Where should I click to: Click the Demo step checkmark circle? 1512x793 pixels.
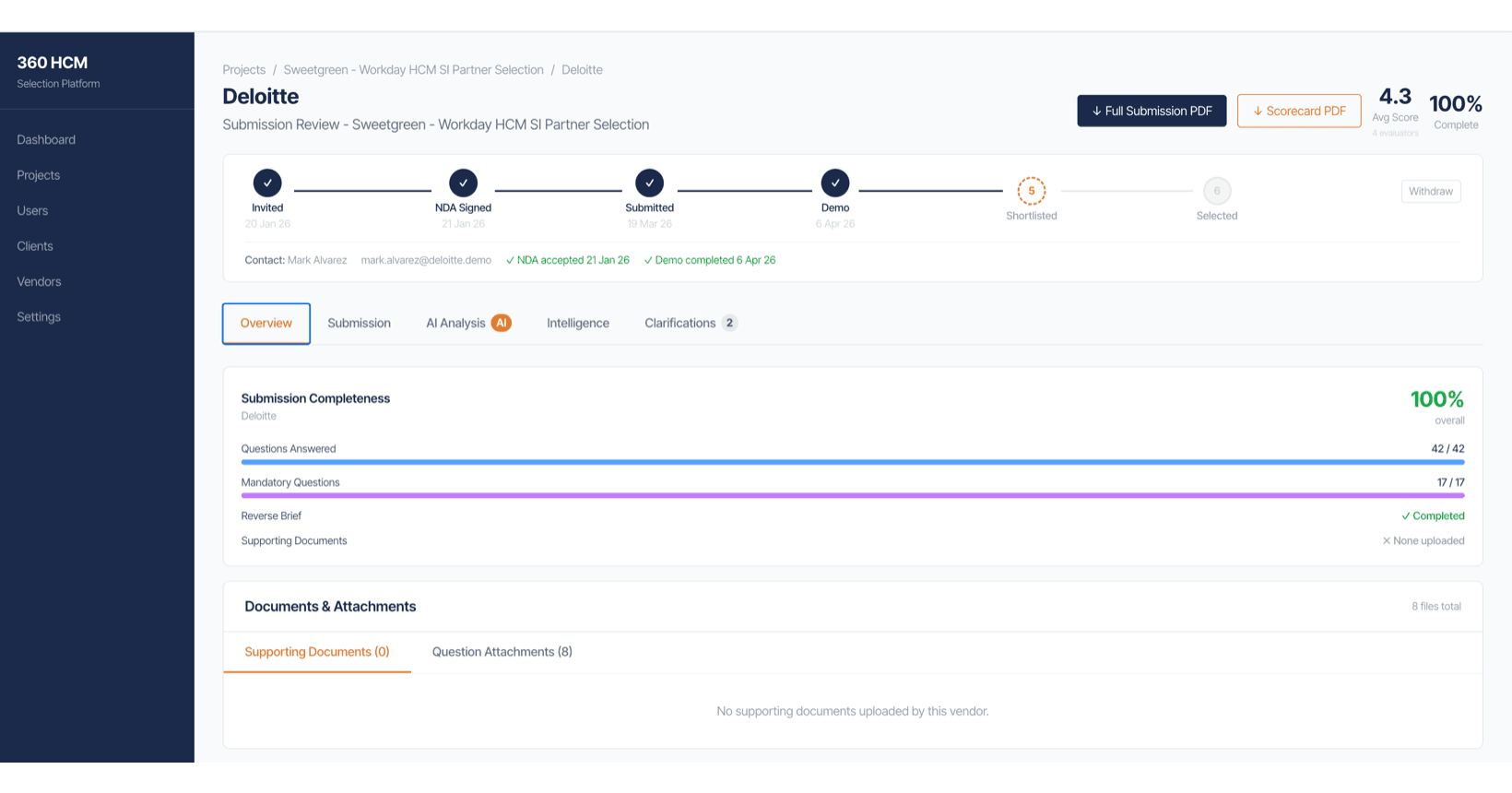click(x=835, y=183)
